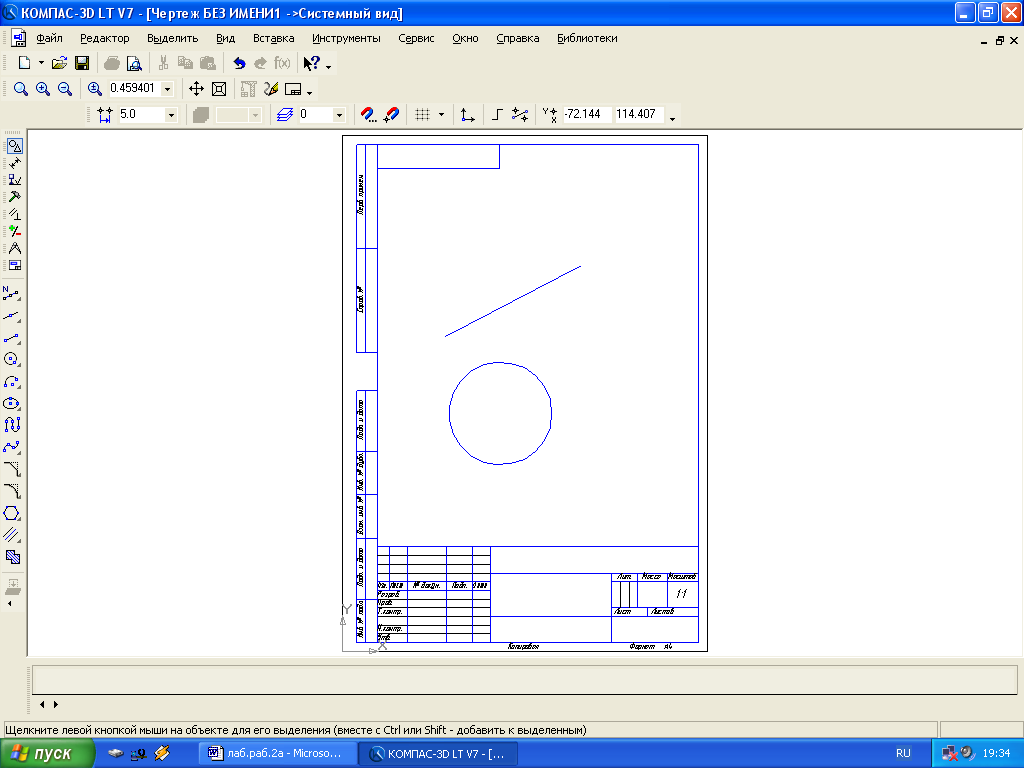Toggle the parametric mode icon
This screenshot has height=768, width=1024.
520,115
